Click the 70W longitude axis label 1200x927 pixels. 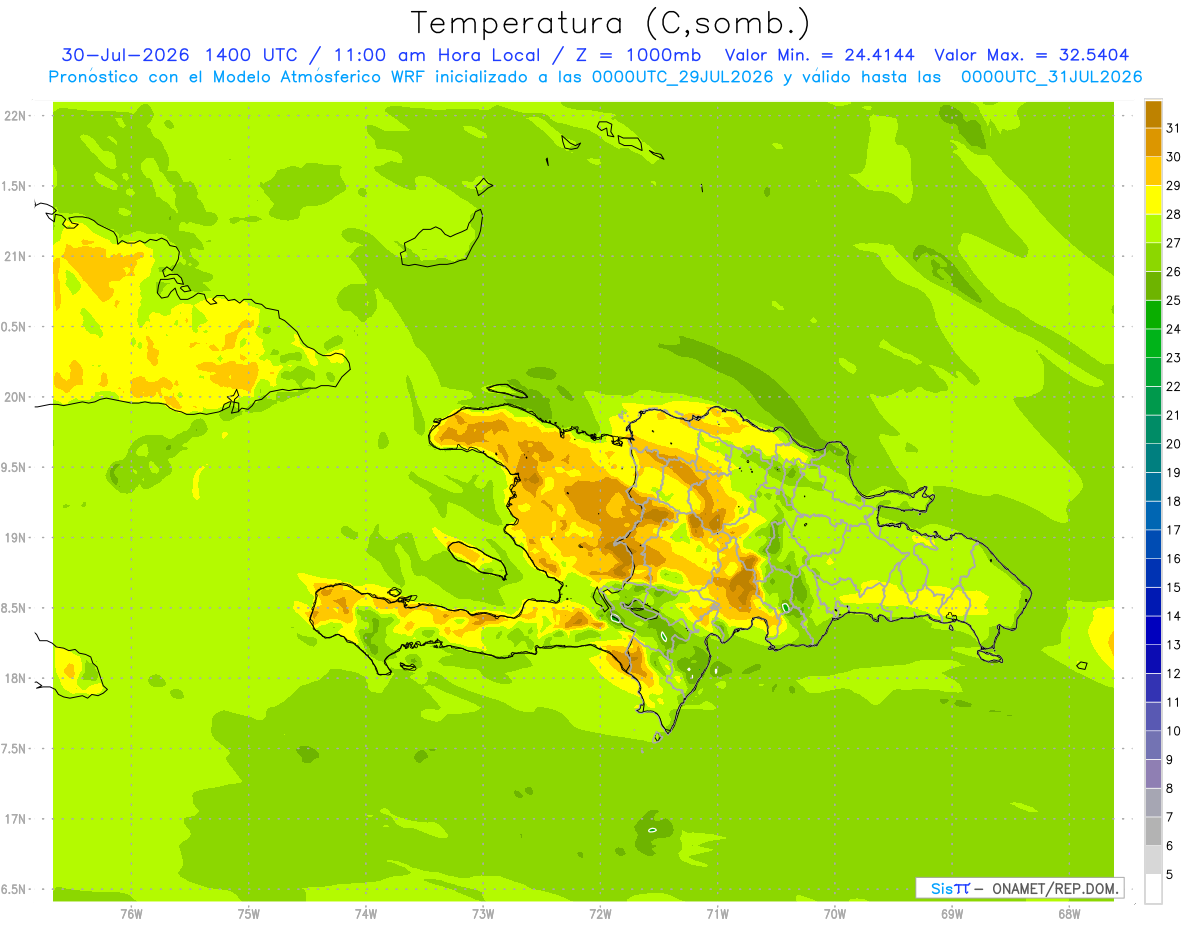835,913
